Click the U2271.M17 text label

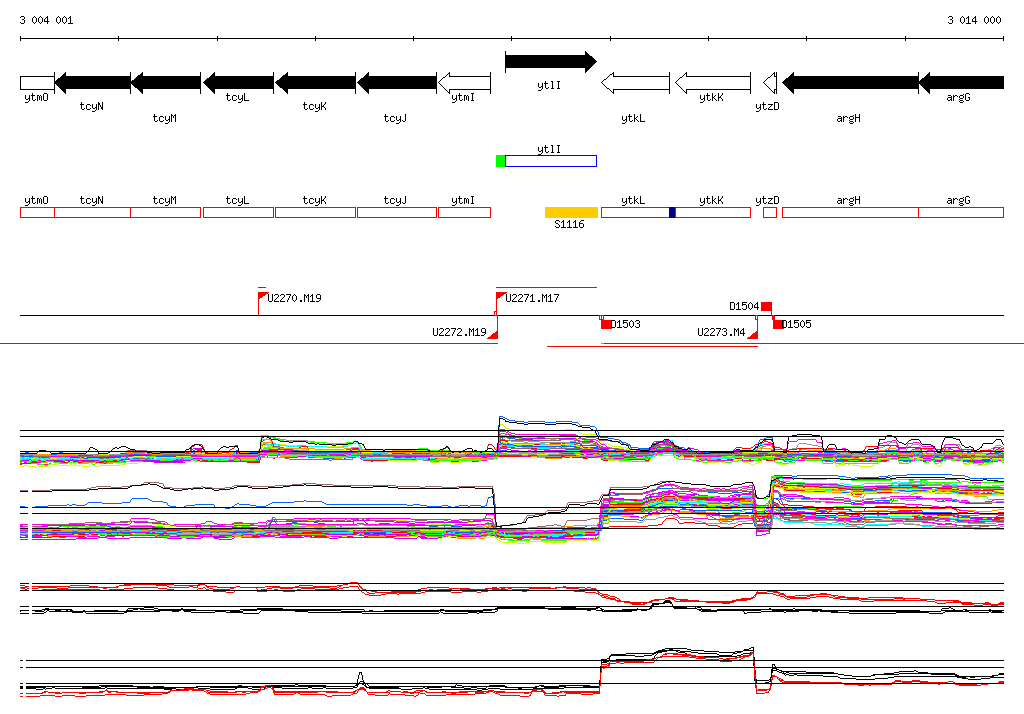click(532, 299)
